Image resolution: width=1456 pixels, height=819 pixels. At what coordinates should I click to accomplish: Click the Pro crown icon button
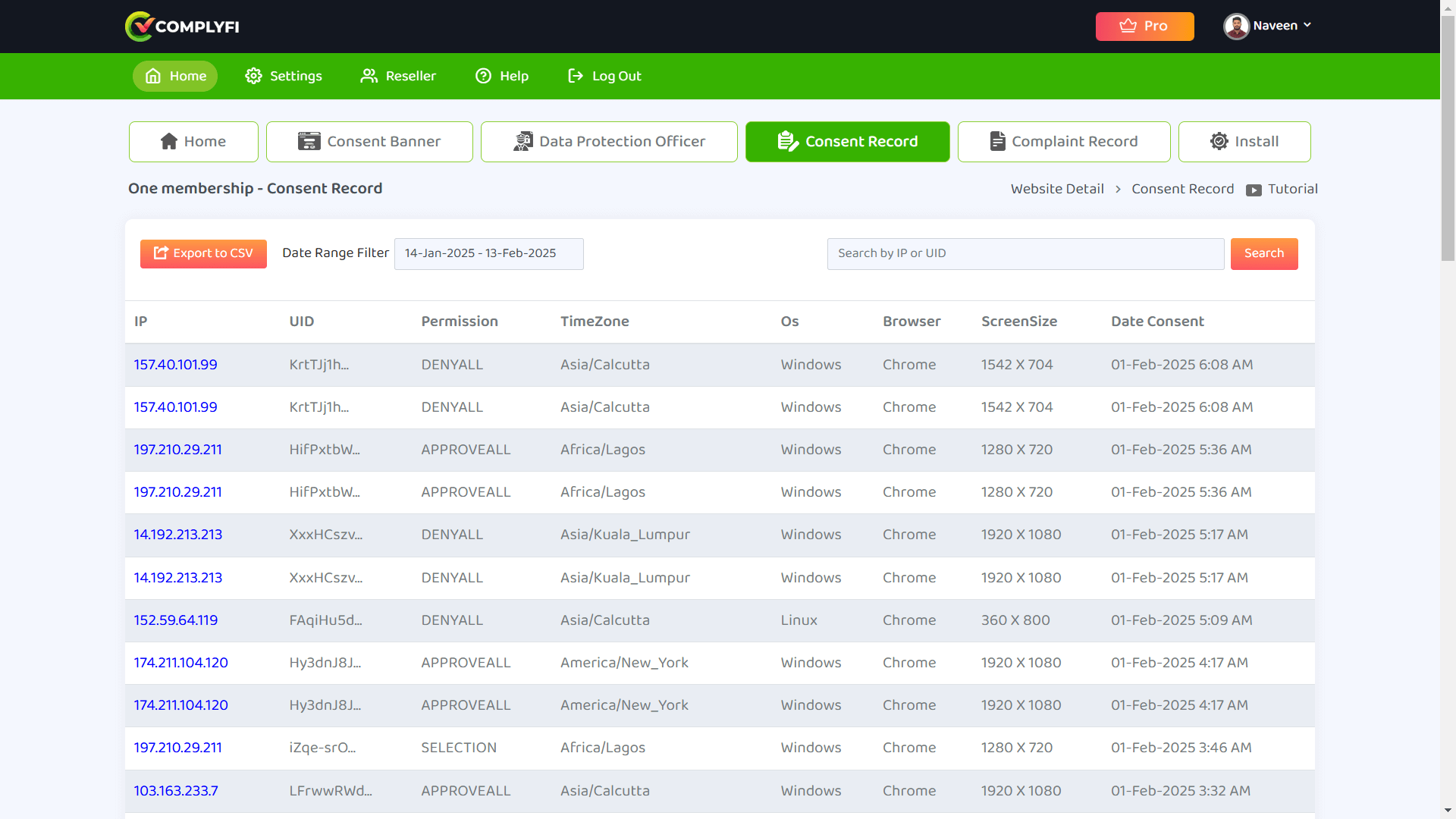point(1128,26)
